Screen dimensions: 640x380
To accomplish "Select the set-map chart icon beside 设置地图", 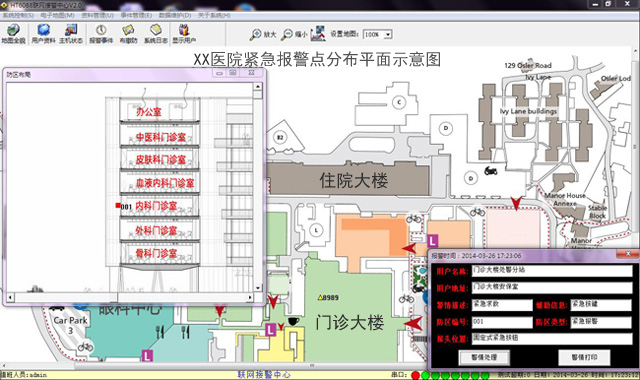I will [318, 33].
